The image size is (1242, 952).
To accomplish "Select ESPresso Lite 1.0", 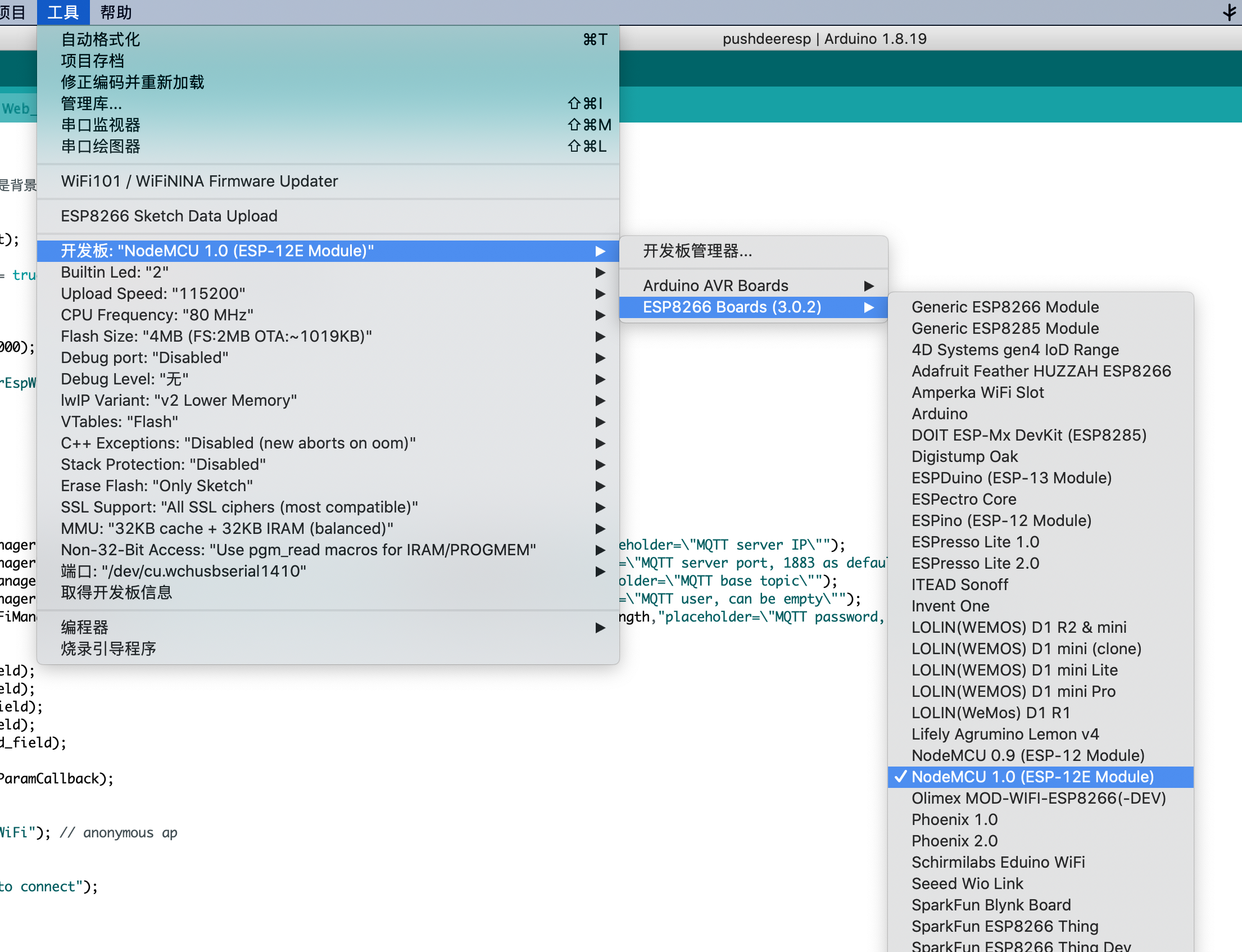I will point(1041,542).
